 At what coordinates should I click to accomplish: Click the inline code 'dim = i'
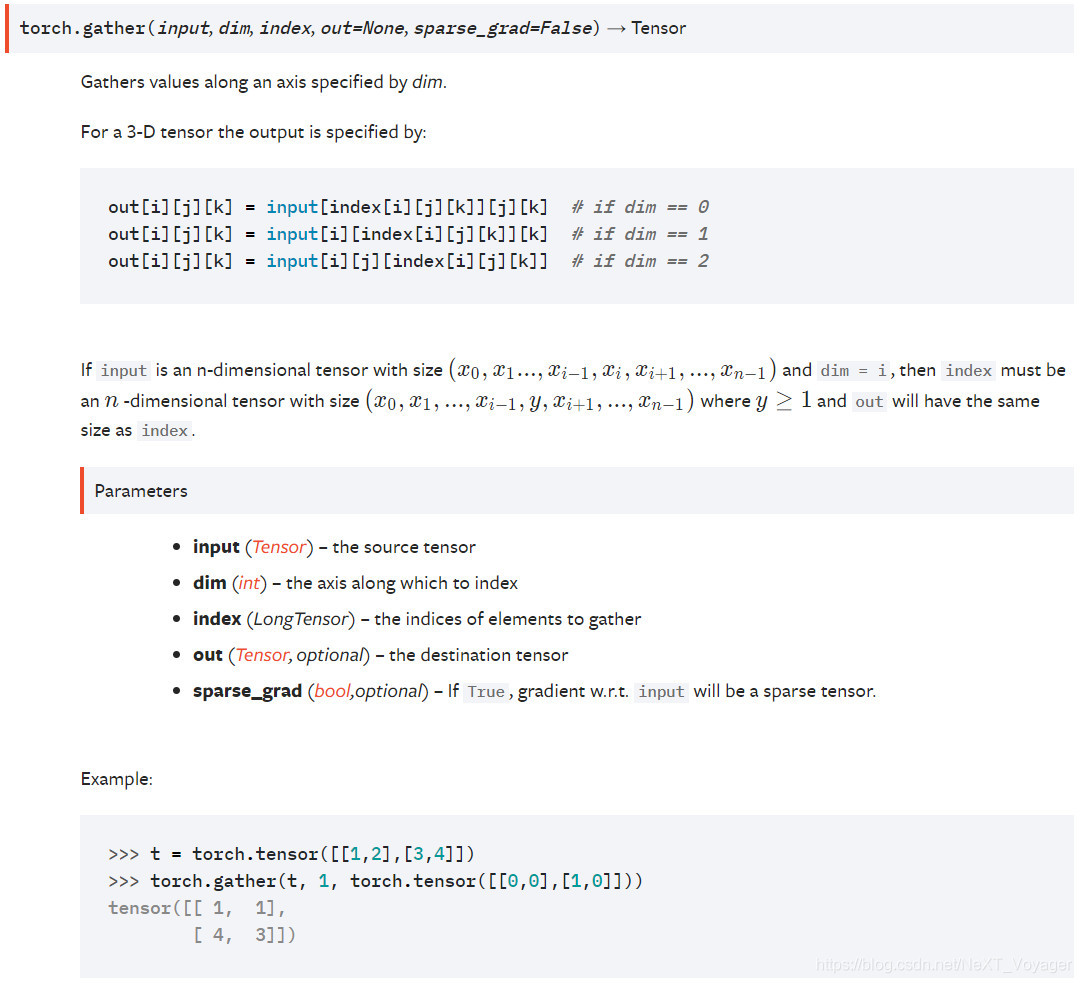[854, 371]
